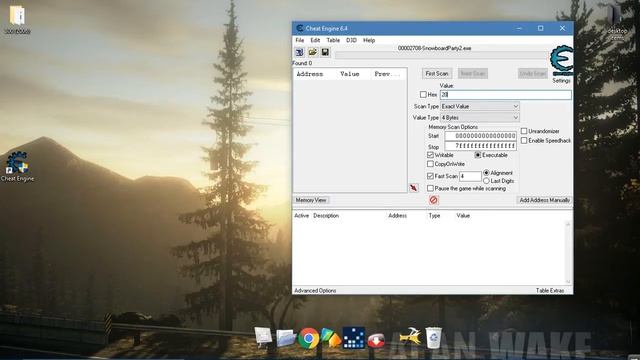Open the Scan Type dropdown

click(x=480, y=106)
